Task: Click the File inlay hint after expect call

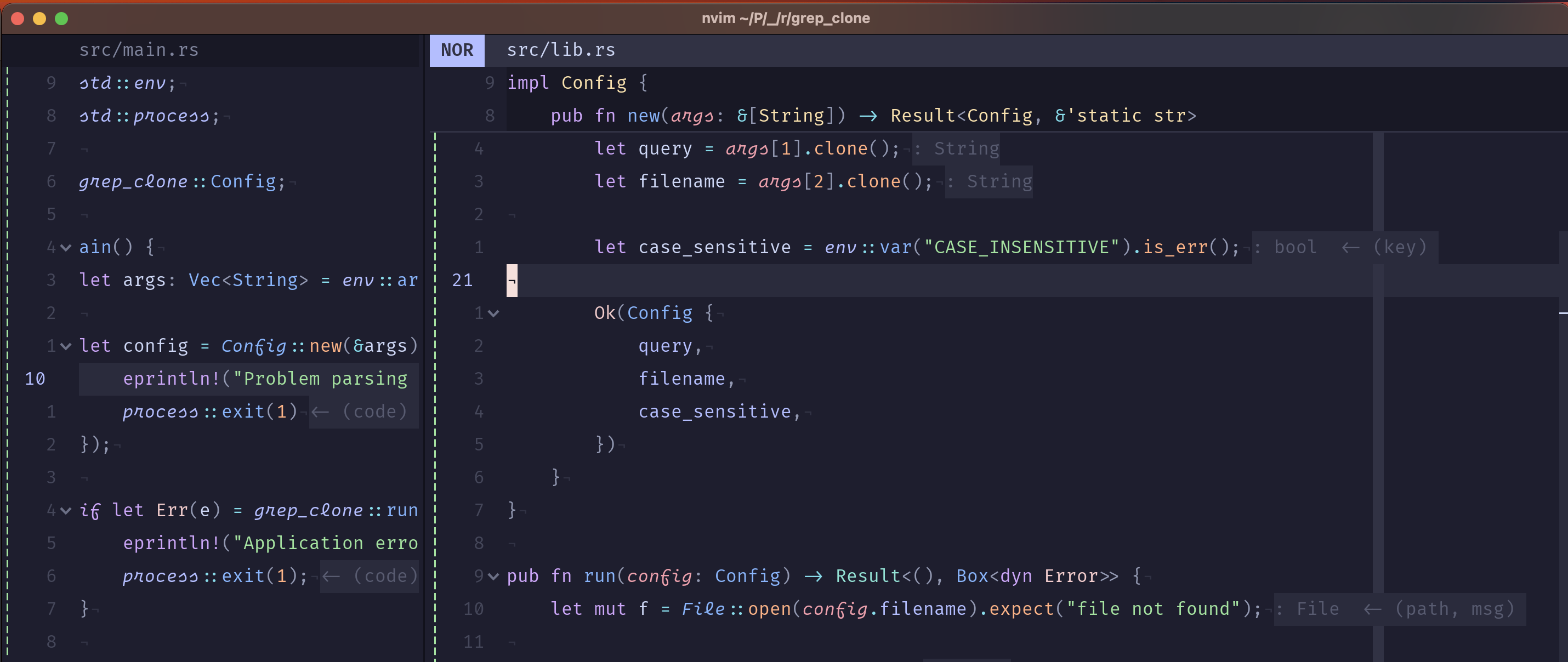Action: point(1317,608)
